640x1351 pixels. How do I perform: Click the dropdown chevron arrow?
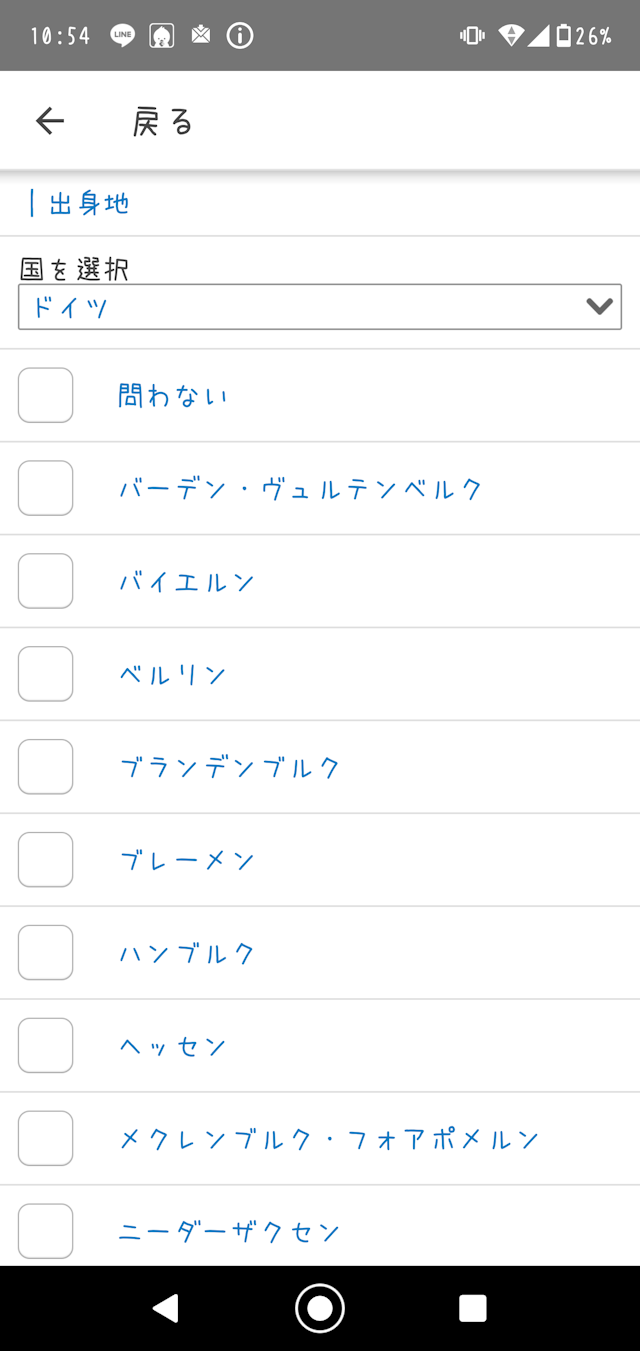coord(599,307)
